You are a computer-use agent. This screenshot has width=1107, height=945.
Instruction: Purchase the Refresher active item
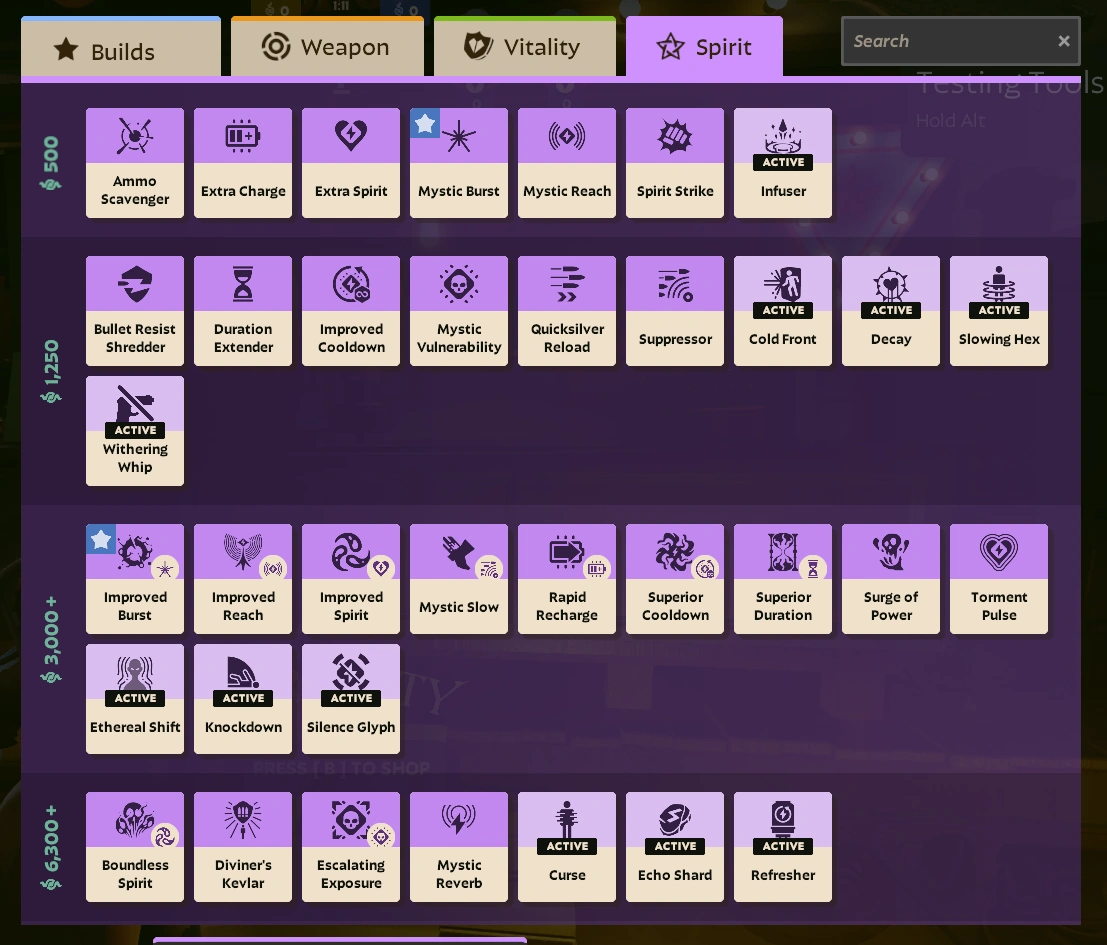pos(783,848)
